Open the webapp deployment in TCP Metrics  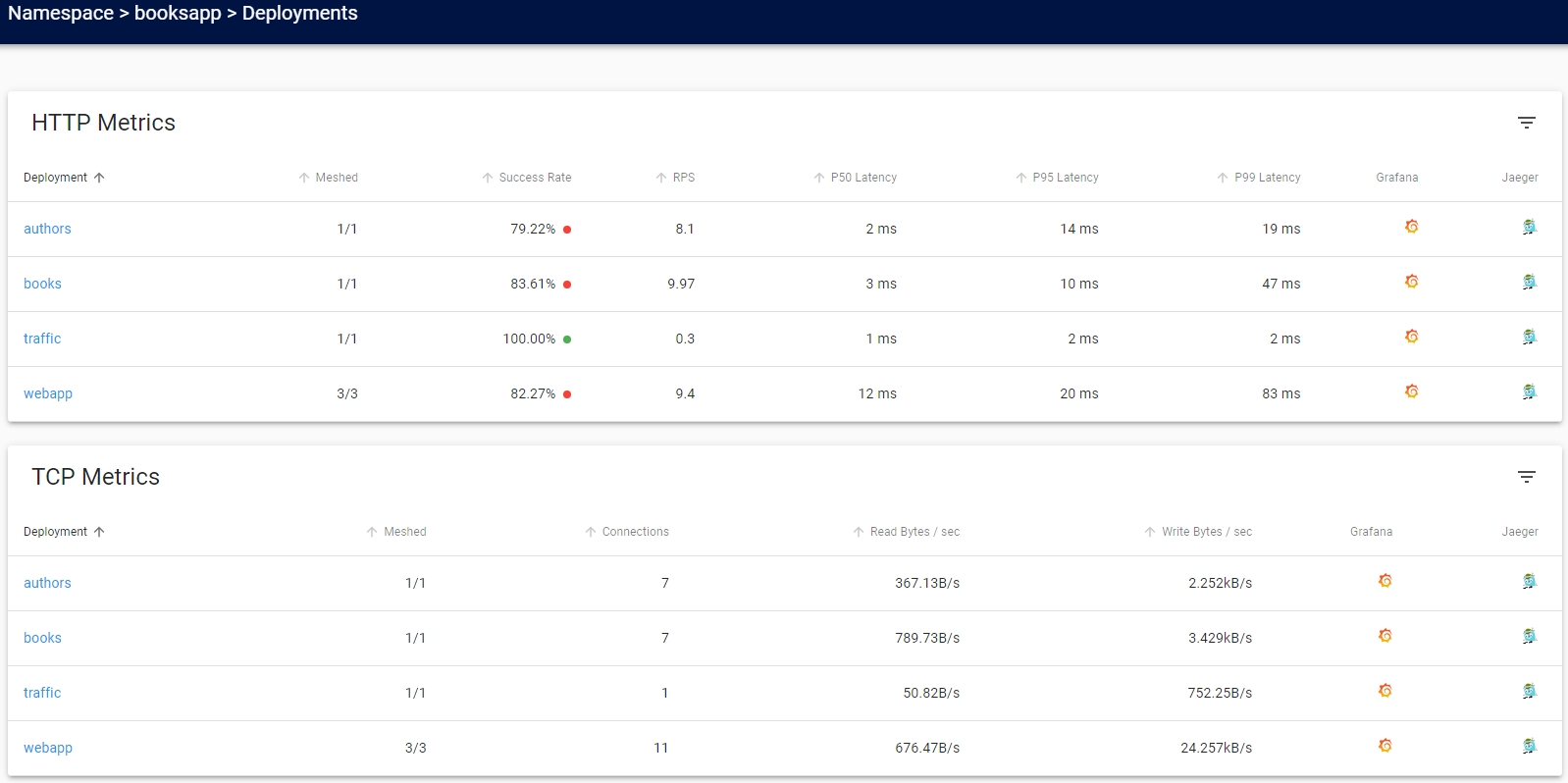tap(48, 748)
